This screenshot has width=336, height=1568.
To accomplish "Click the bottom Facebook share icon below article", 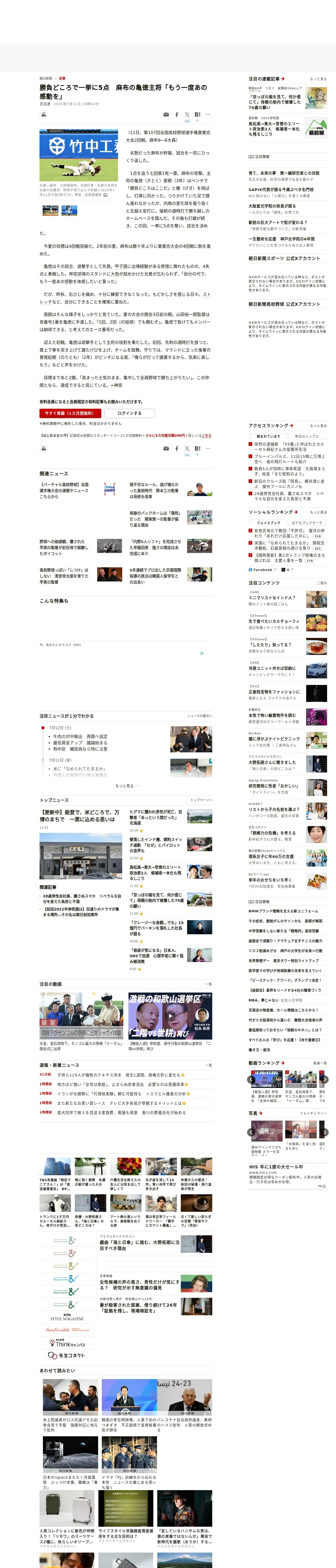I will (177, 449).
